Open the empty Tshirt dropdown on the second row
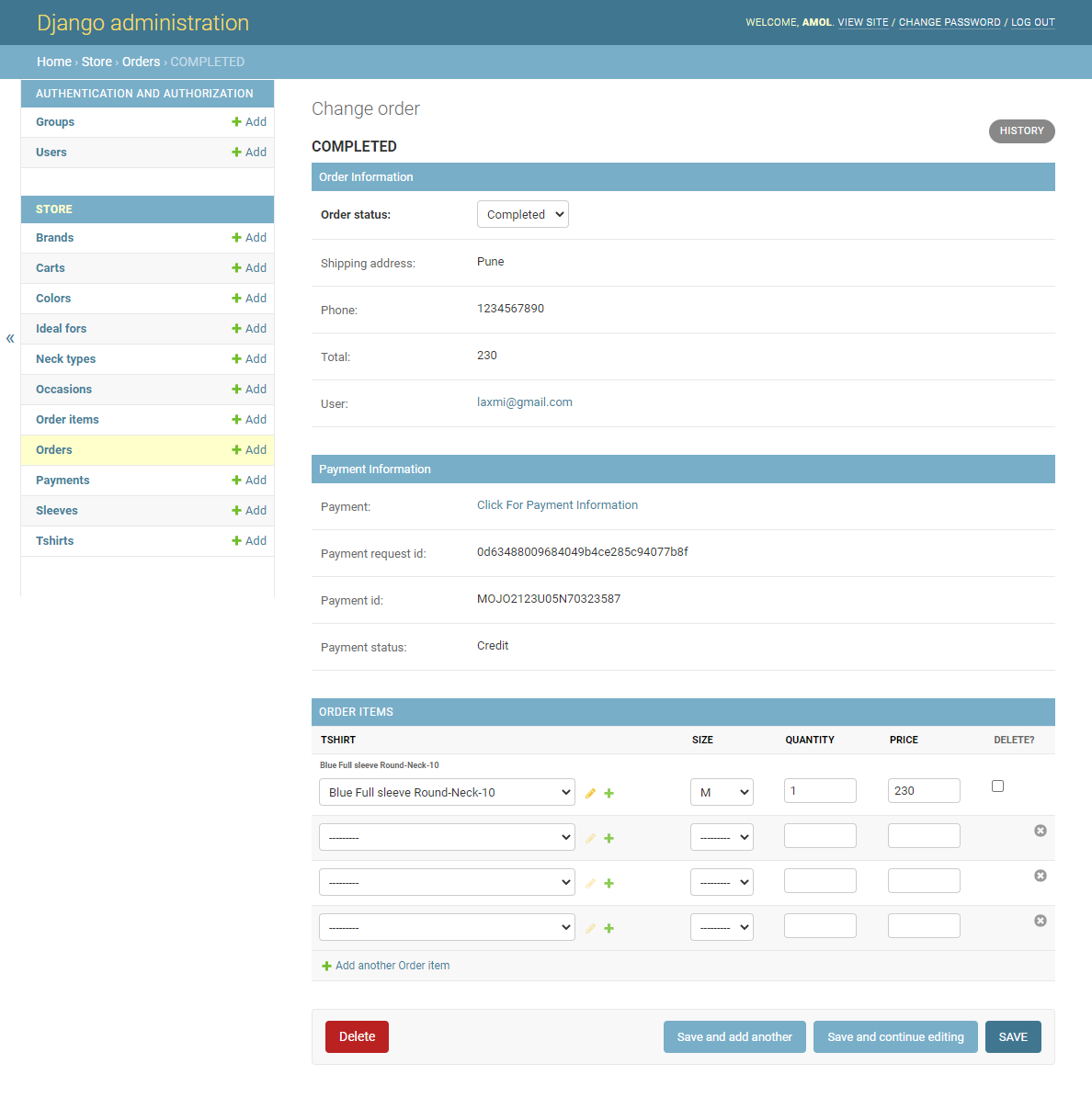1092x1120 pixels. pyautogui.click(x=447, y=836)
